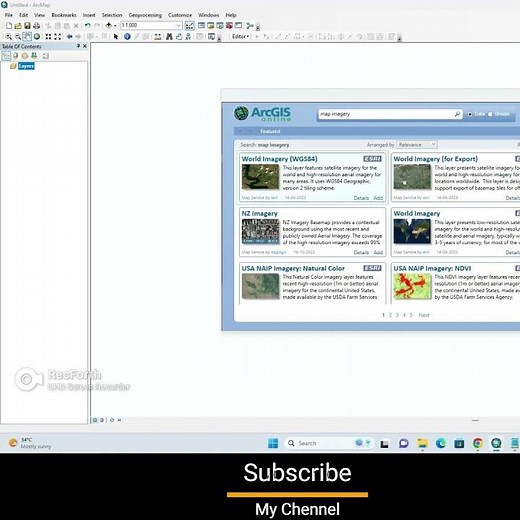Viewport: 520px width, 520px height.
Task: Click the search magnifier in ArcGIS Online
Action: (x=457, y=114)
